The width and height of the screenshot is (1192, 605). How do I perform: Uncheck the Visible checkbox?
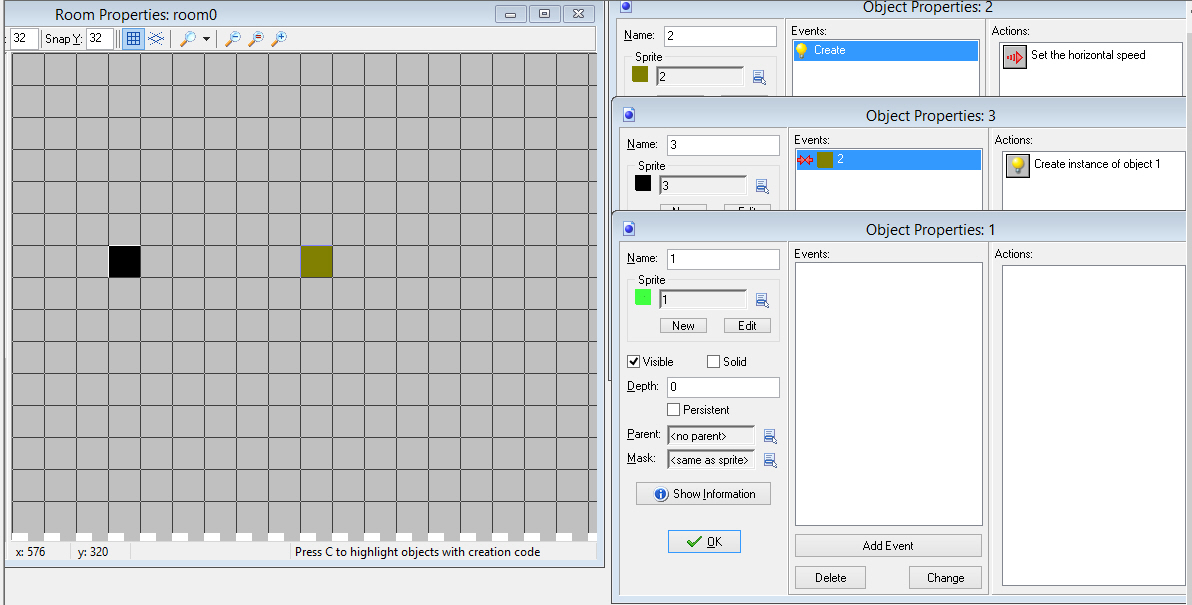coord(634,362)
